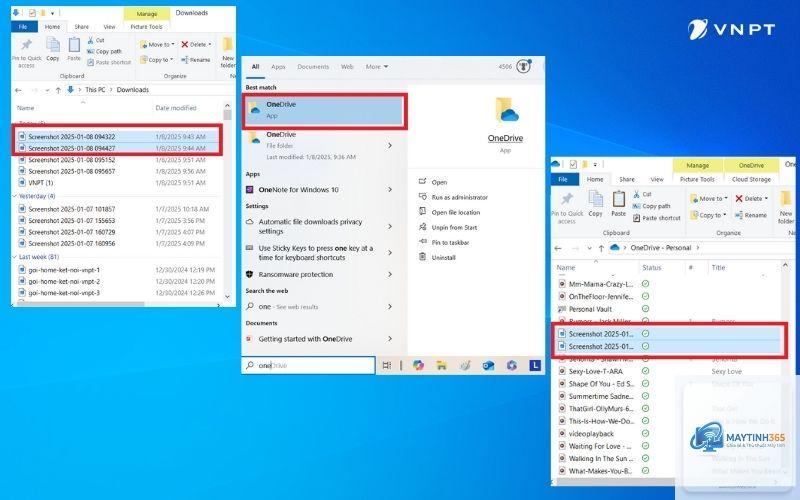Image resolution: width=800 pixels, height=500 pixels.
Task: Click Paste icon in OneDrive window ribbon
Action: tap(618, 204)
